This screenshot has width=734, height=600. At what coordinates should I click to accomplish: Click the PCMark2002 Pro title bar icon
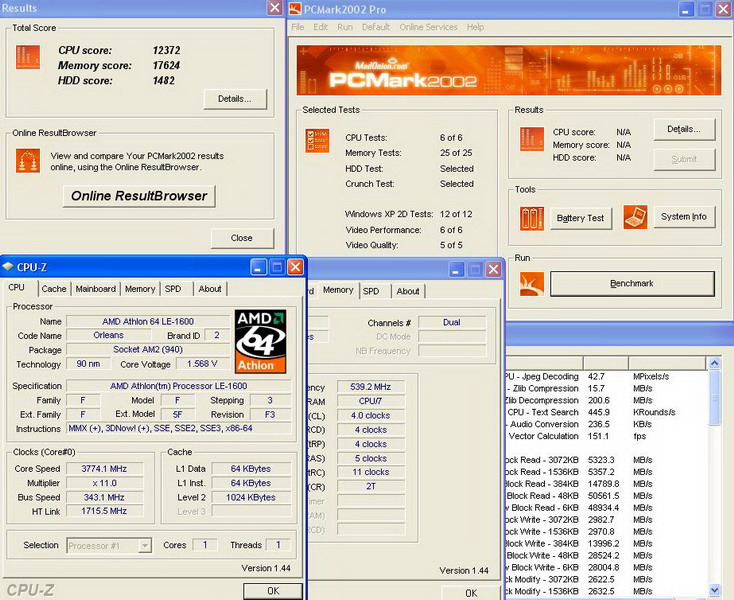(x=295, y=9)
